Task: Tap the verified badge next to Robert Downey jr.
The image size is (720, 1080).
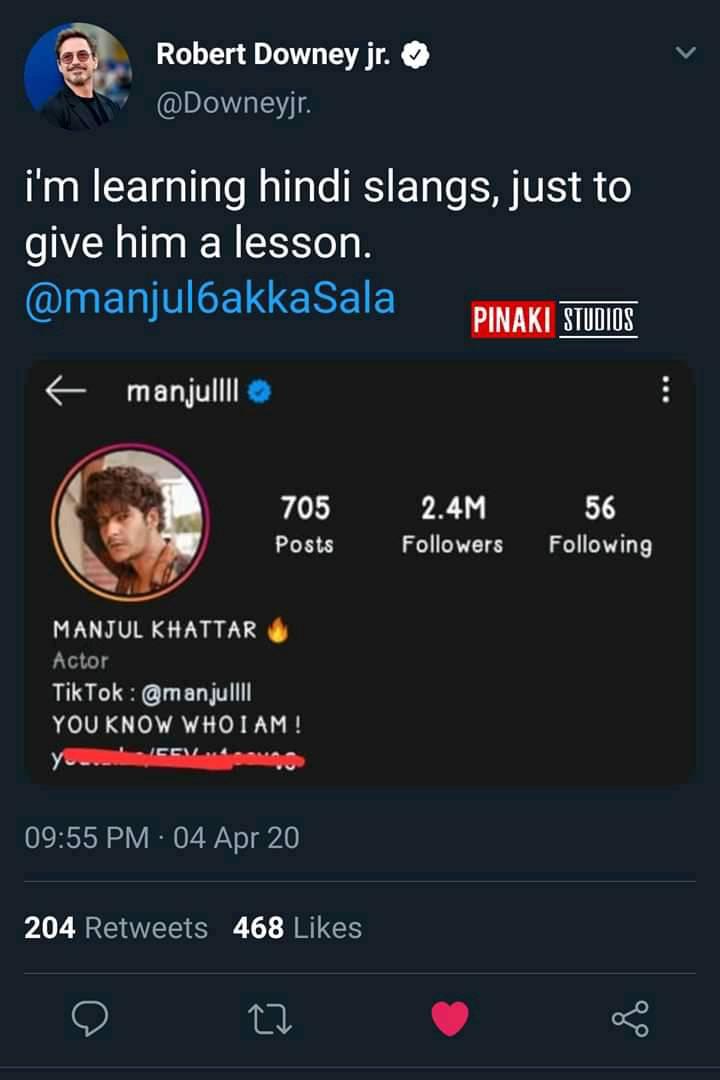Action: point(415,55)
